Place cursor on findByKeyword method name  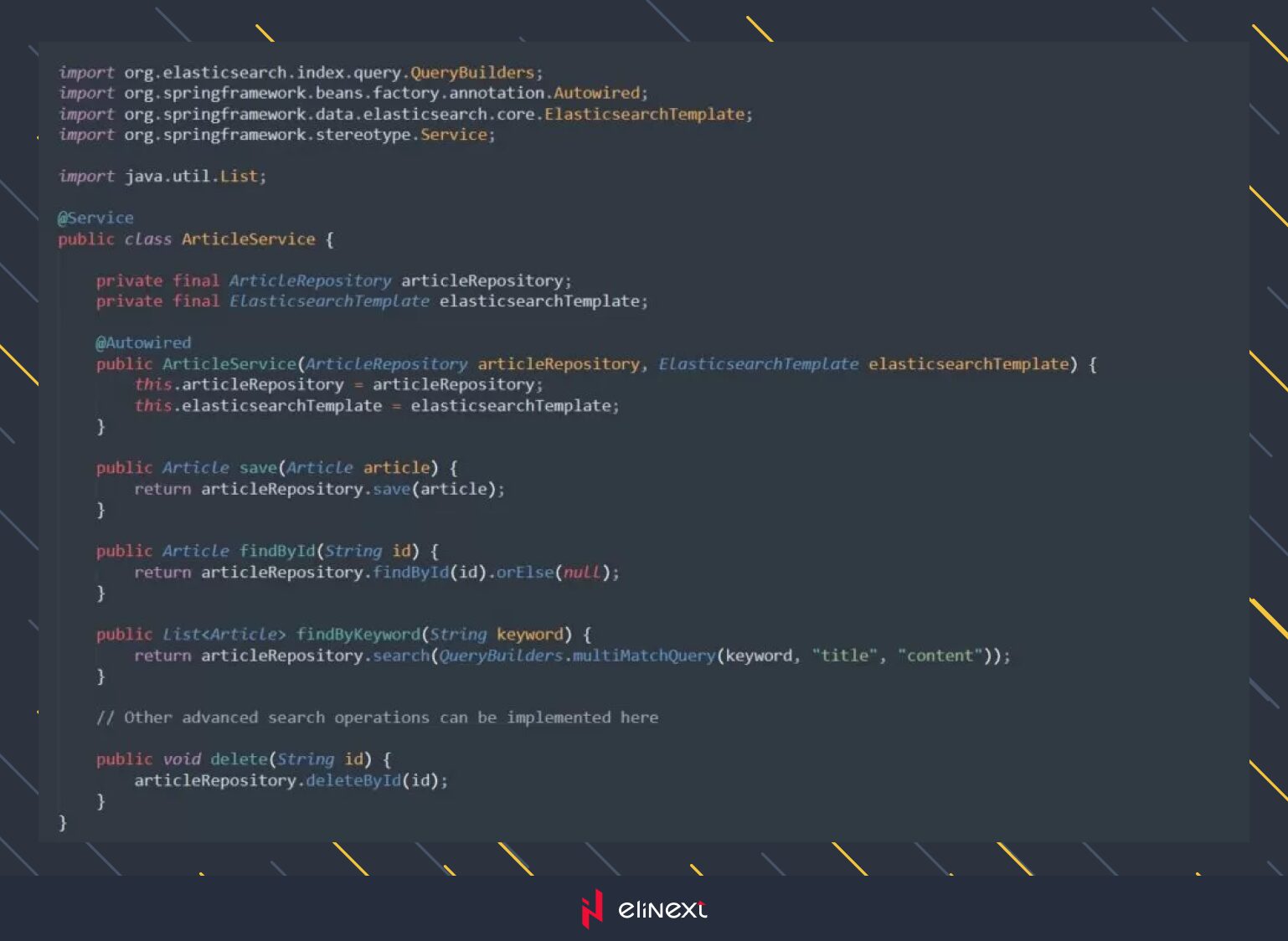point(358,635)
